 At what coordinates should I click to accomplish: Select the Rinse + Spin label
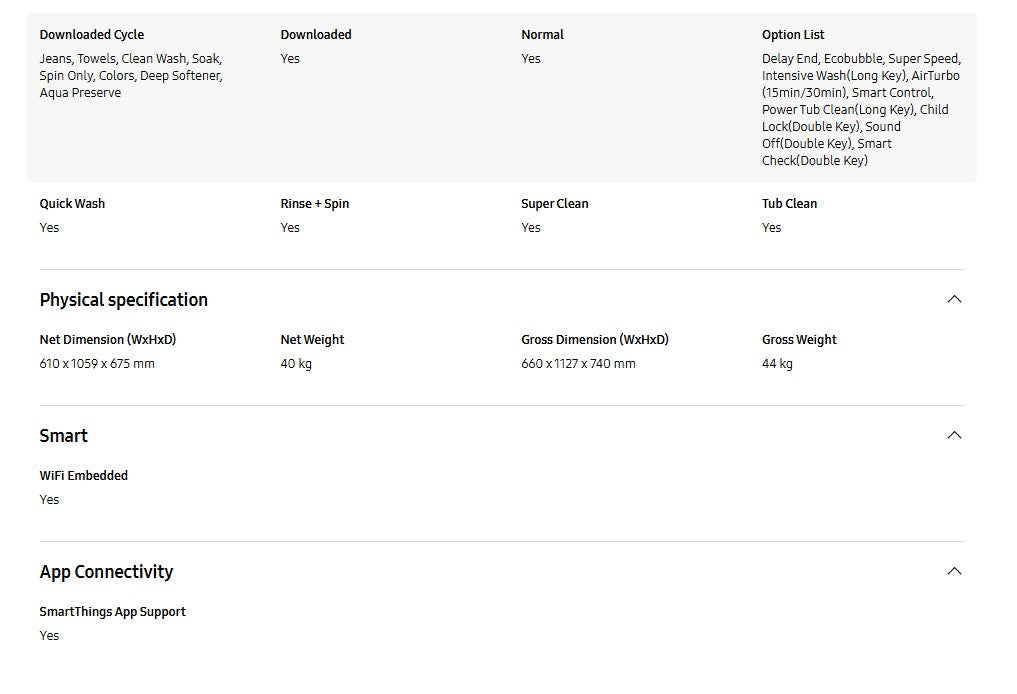click(x=315, y=204)
